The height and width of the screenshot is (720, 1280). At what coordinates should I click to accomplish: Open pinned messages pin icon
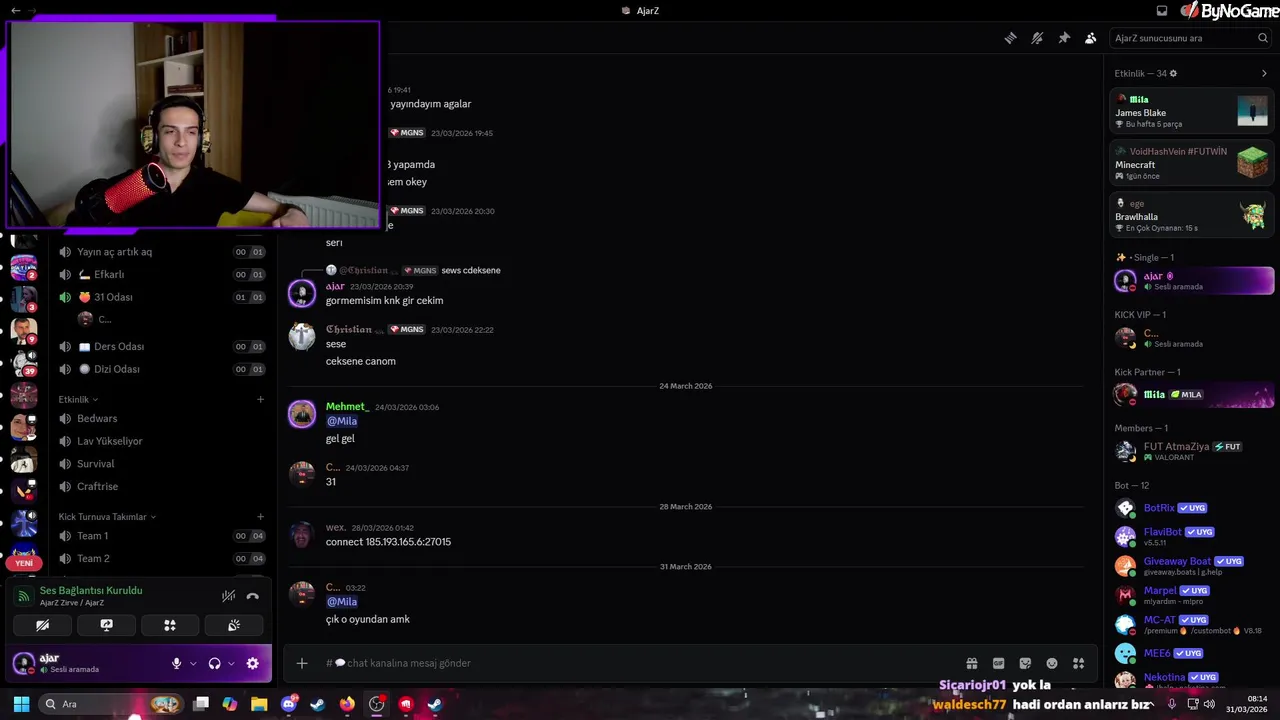click(x=1064, y=38)
